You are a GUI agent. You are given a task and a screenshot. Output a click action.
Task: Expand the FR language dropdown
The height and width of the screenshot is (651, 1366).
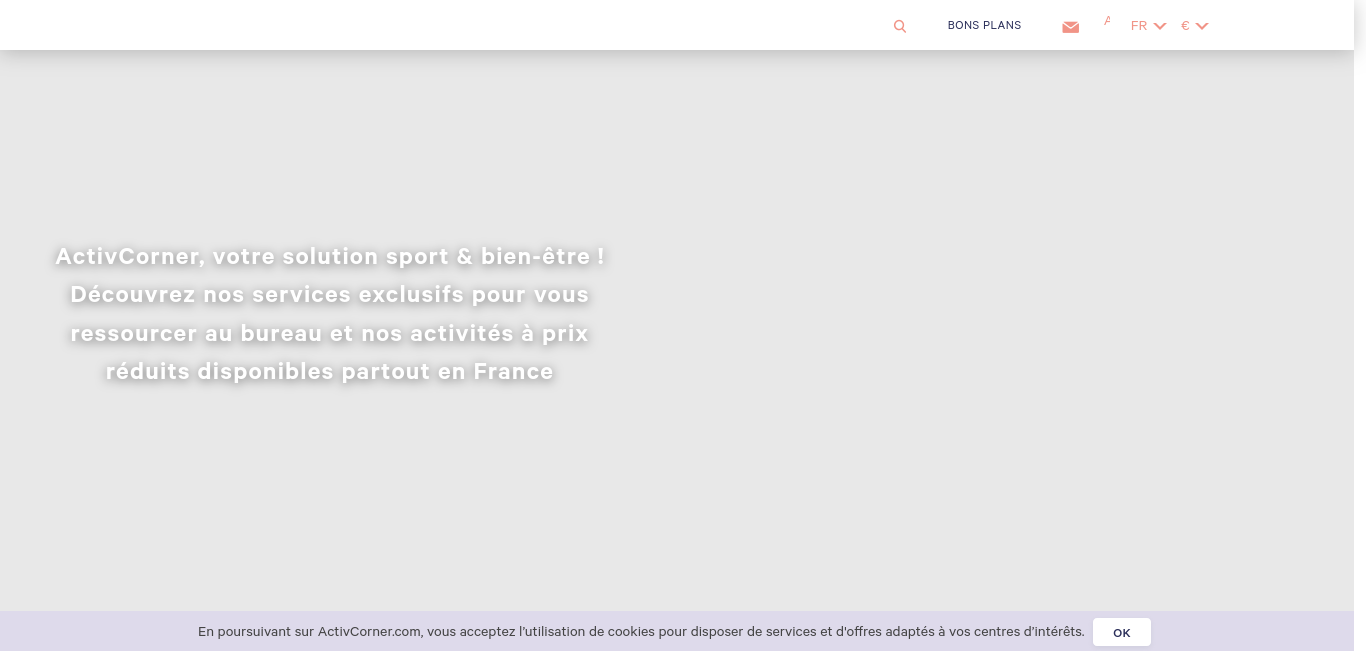[1148, 26]
